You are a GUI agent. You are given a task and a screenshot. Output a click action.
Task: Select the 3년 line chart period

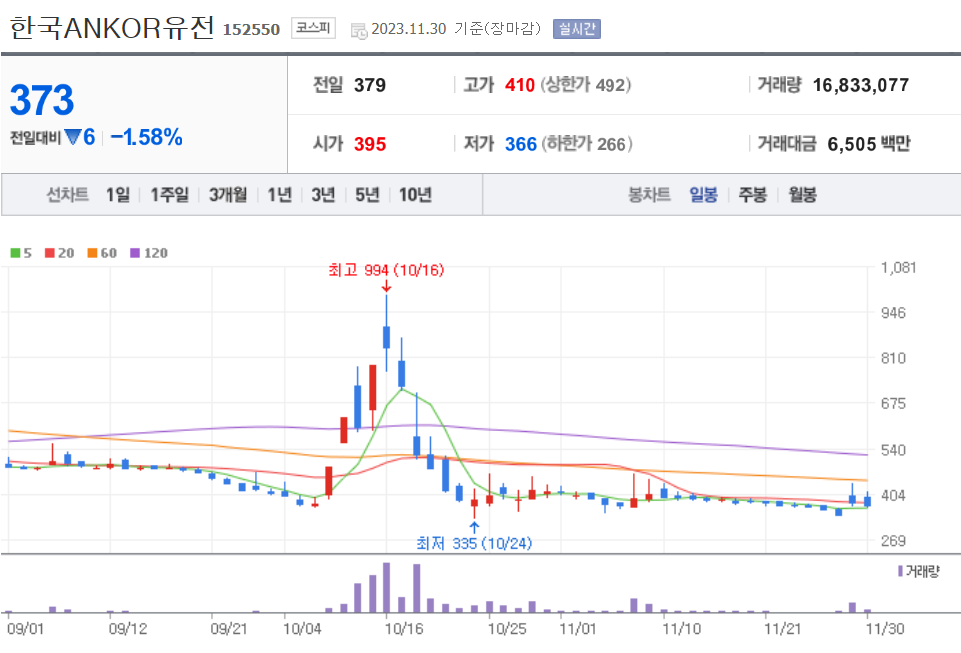click(323, 195)
